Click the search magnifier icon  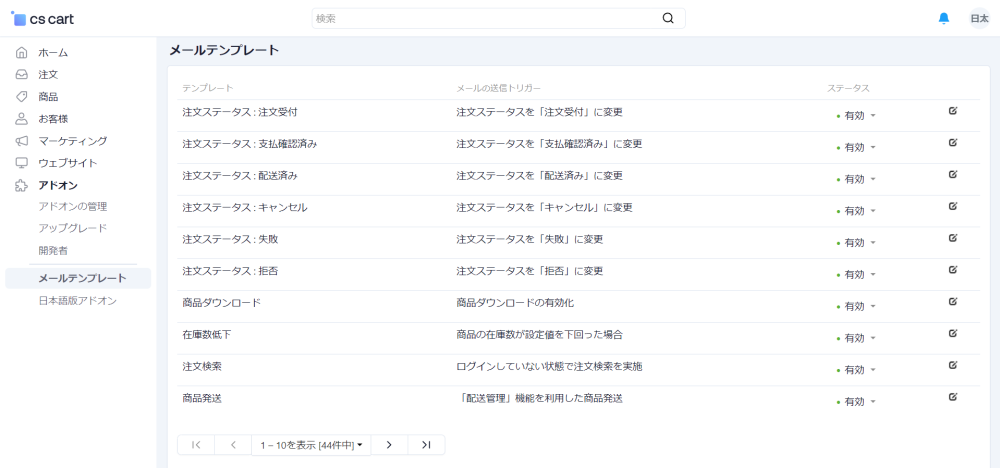668,18
